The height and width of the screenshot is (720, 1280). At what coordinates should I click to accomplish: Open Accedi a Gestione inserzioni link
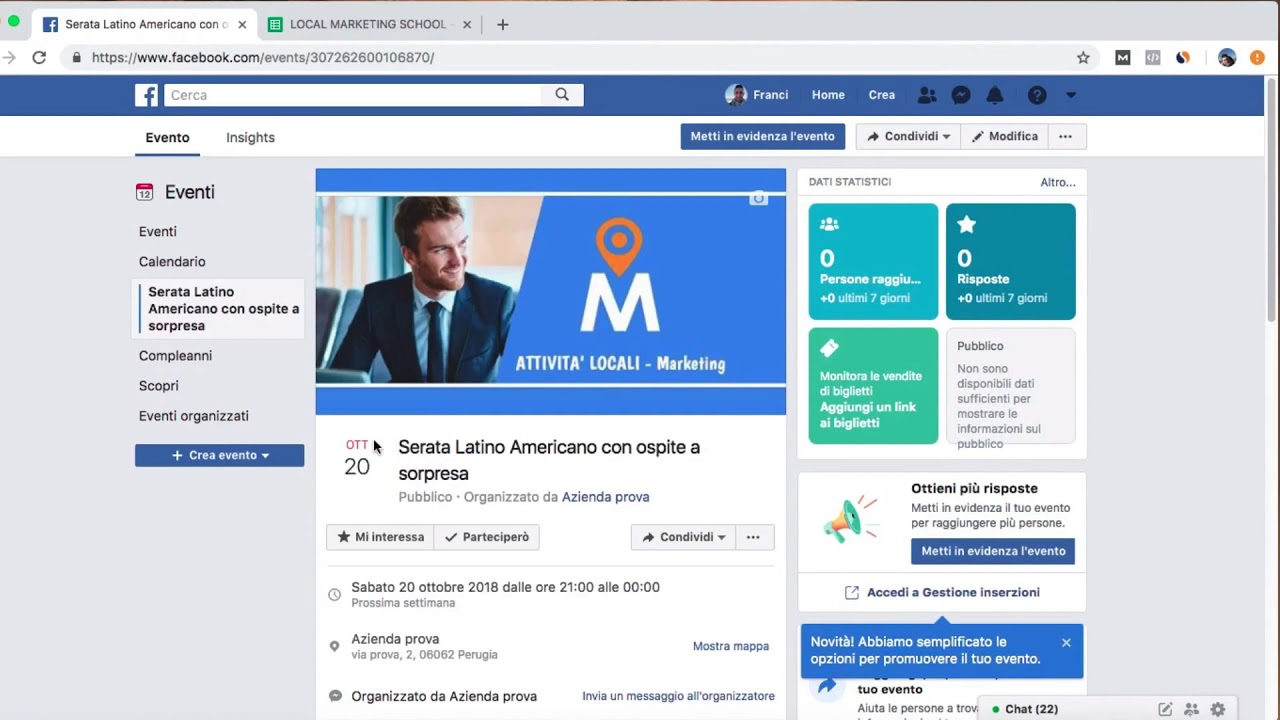coord(942,592)
